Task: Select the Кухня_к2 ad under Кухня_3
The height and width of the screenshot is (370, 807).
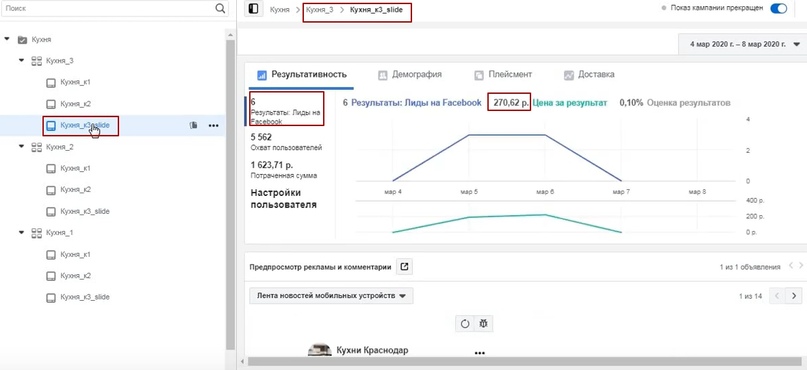Action: coord(76,104)
